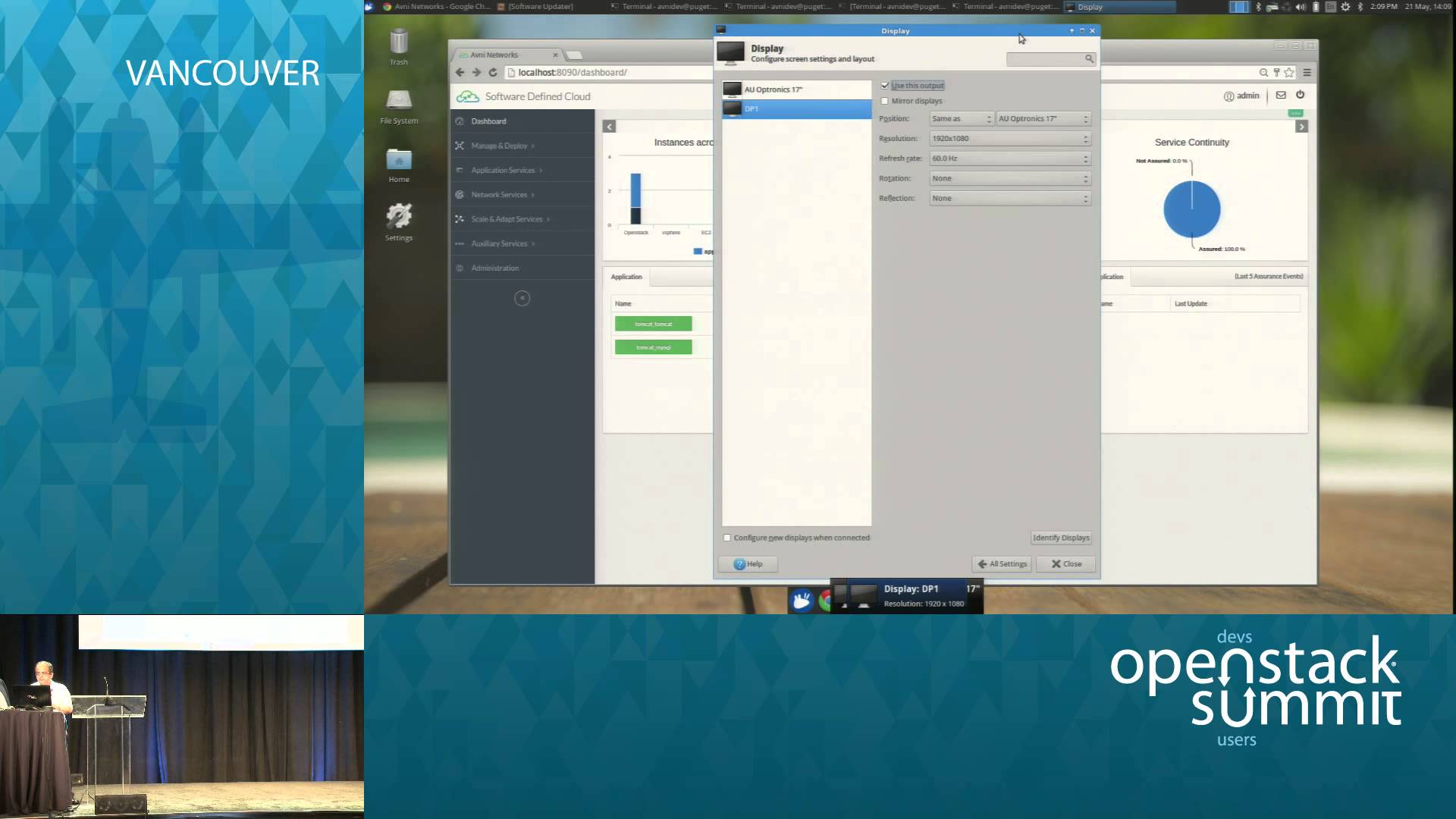Open the Trash desktop icon
The height and width of the screenshot is (819, 1456).
coord(399,43)
